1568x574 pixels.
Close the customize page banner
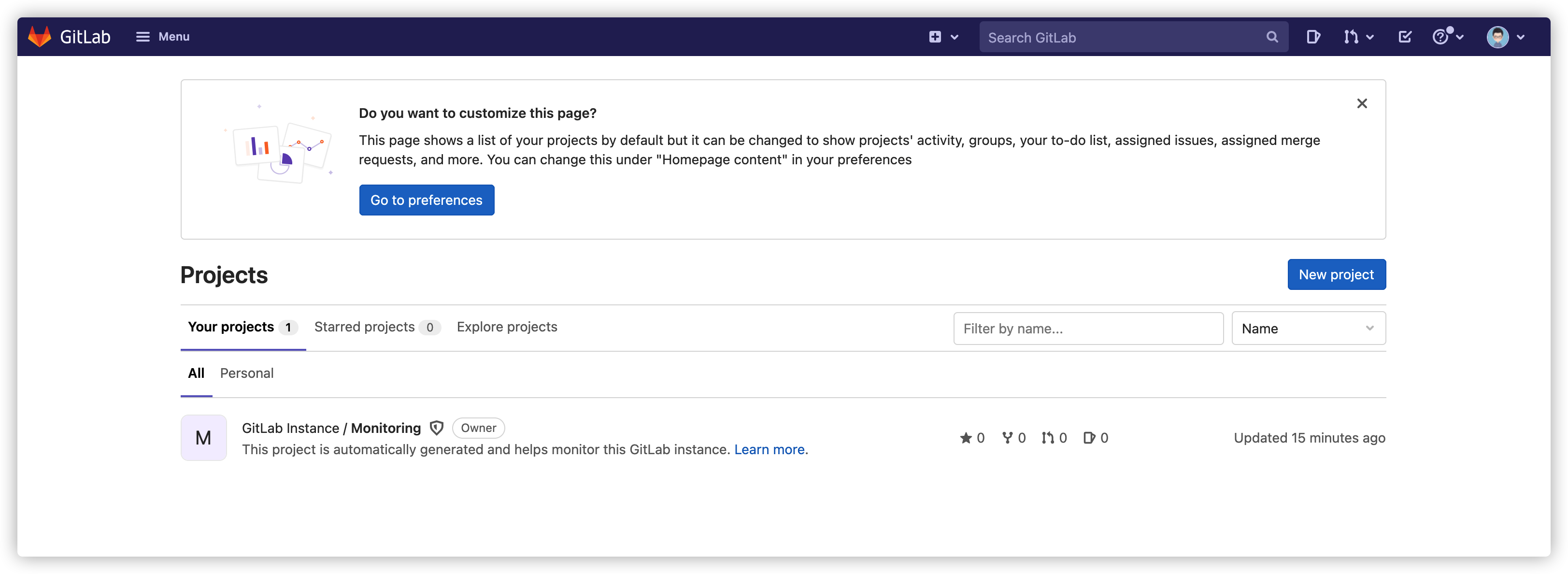point(1363,103)
